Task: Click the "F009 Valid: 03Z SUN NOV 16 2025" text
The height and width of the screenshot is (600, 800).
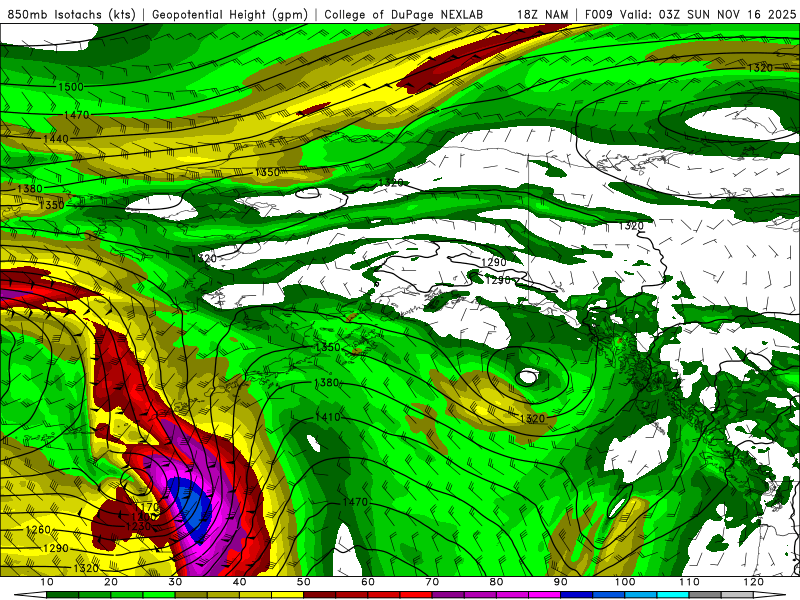Action: pyautogui.click(x=690, y=14)
